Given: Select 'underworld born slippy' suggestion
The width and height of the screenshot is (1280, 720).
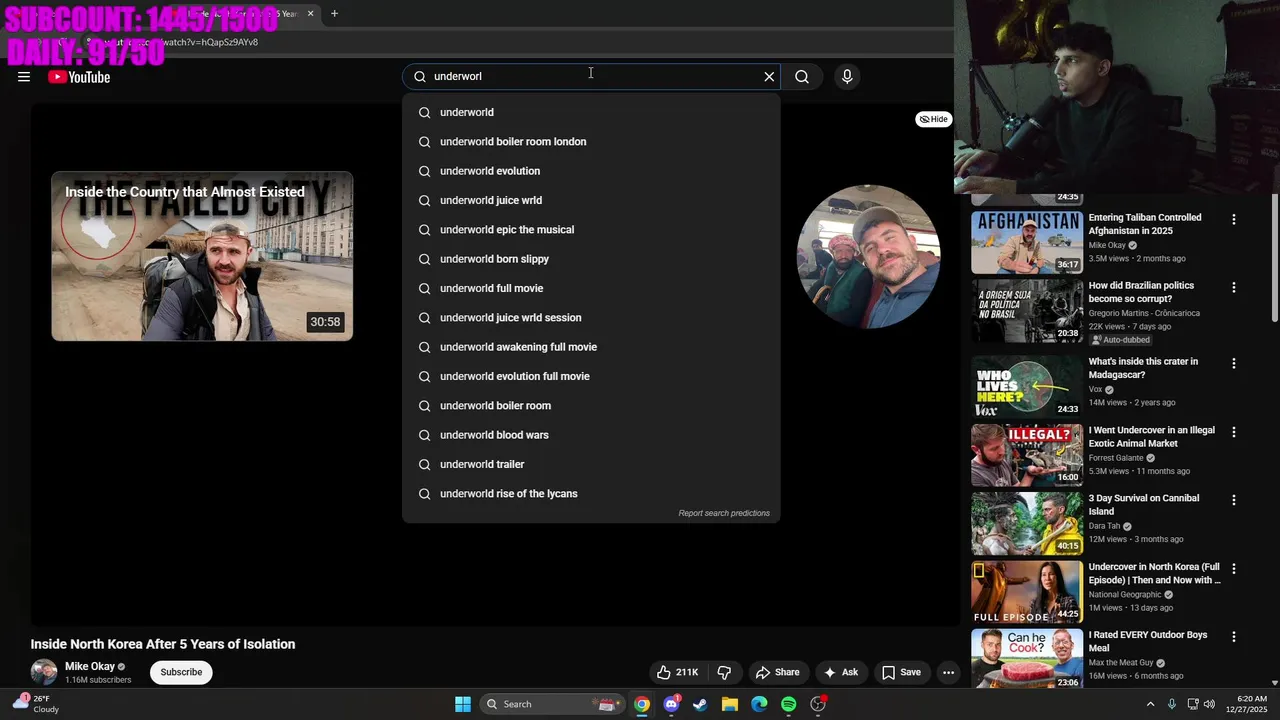Looking at the screenshot, I should [x=591, y=259].
